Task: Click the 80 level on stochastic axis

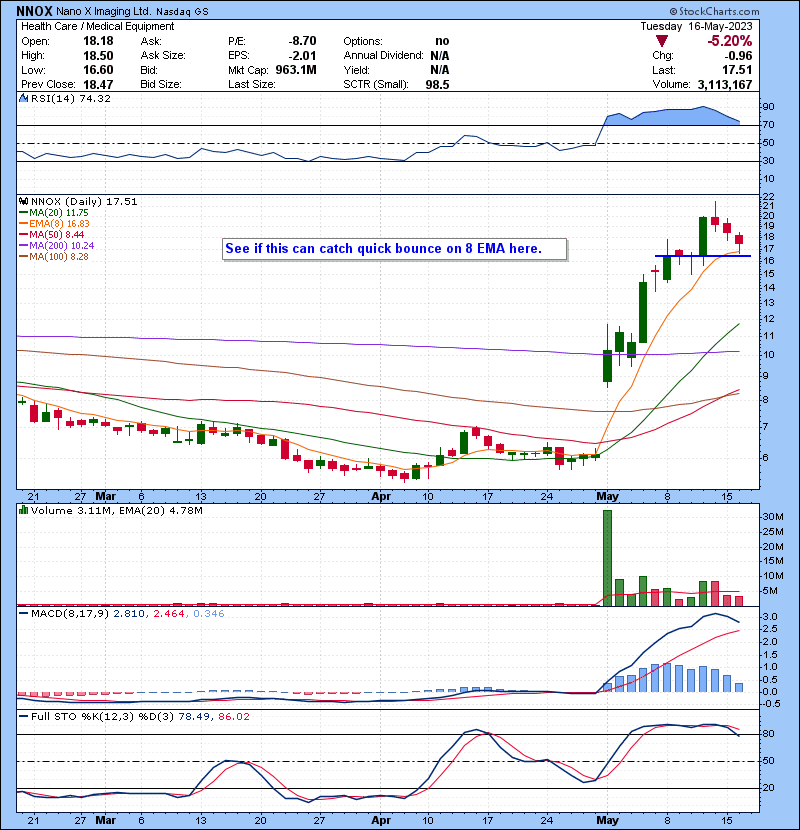Action: tap(768, 734)
